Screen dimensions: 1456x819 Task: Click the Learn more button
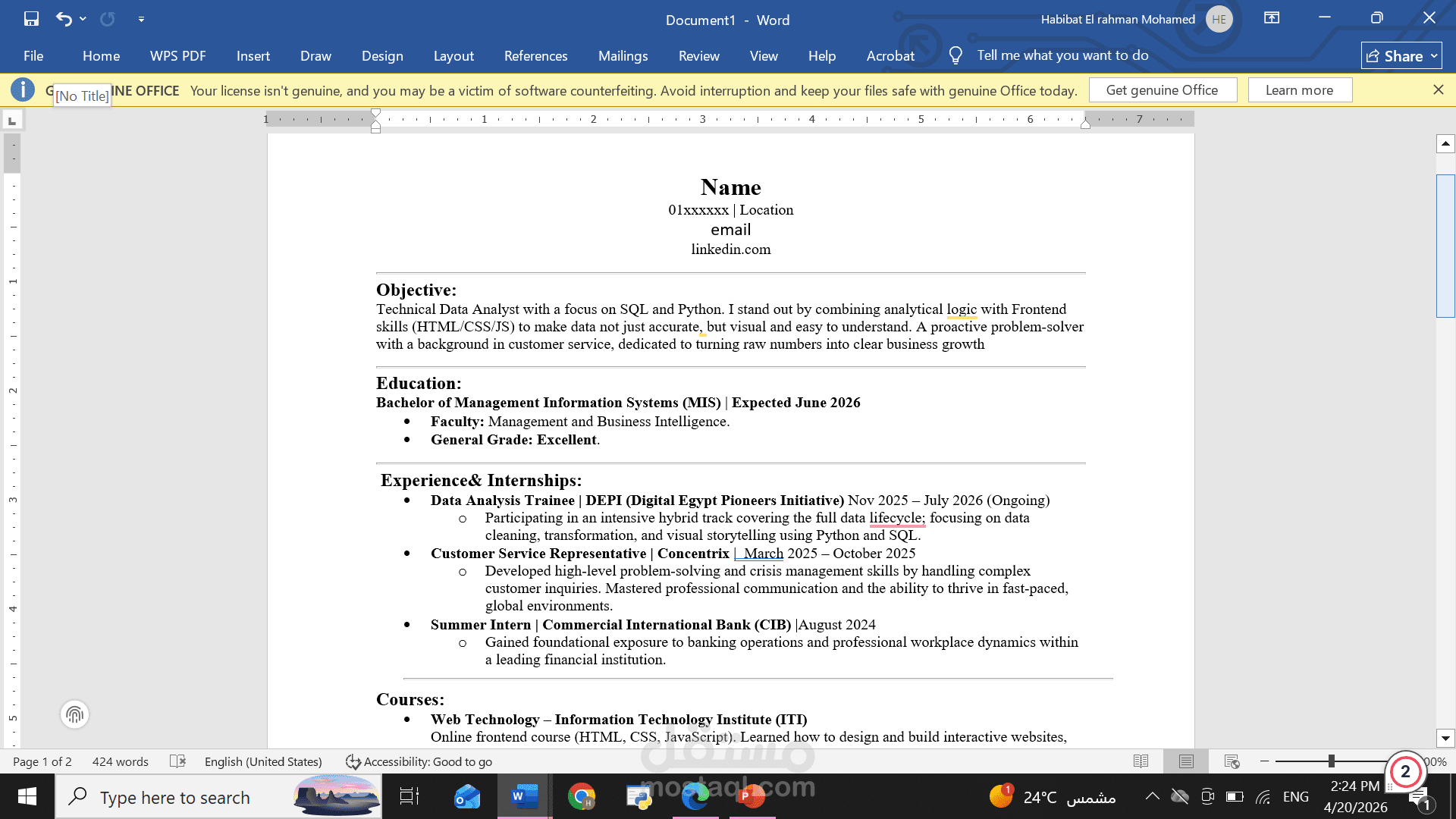coord(1299,90)
